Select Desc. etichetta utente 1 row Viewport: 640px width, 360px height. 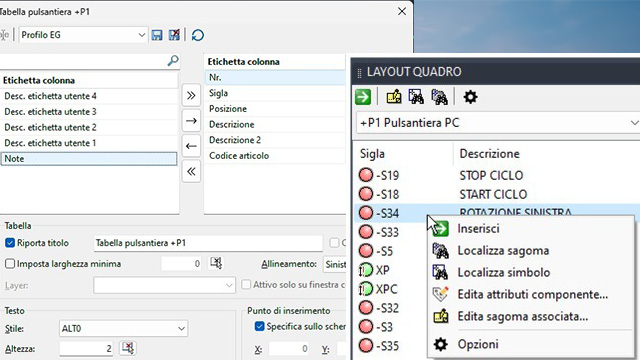[x=89, y=143]
